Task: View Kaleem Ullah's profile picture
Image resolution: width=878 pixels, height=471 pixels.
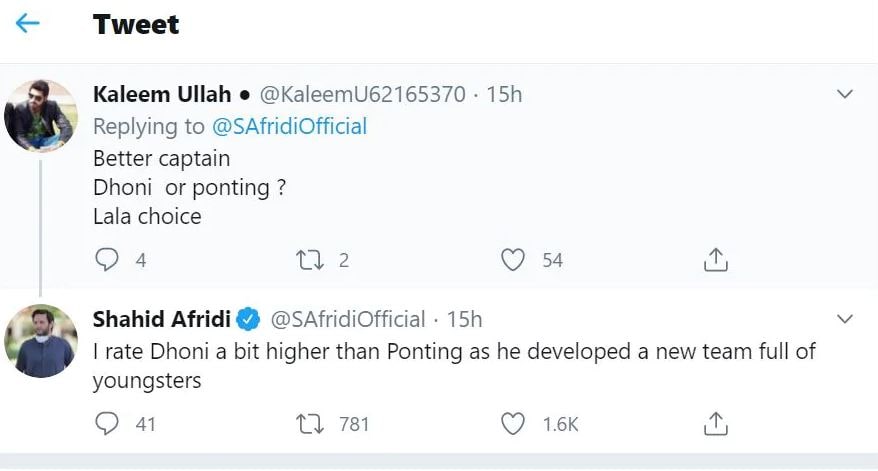Action: (x=40, y=115)
